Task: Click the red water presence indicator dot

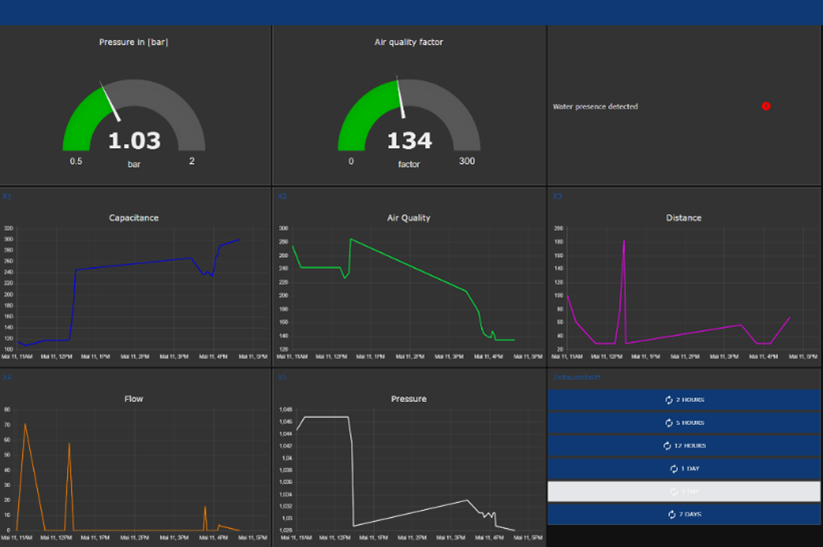Action: [x=766, y=106]
